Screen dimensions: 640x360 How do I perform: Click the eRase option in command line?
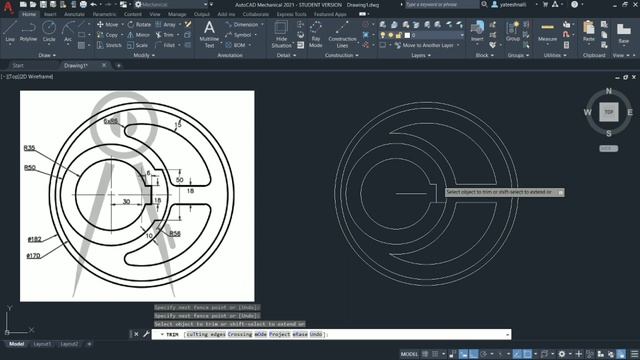coord(300,334)
